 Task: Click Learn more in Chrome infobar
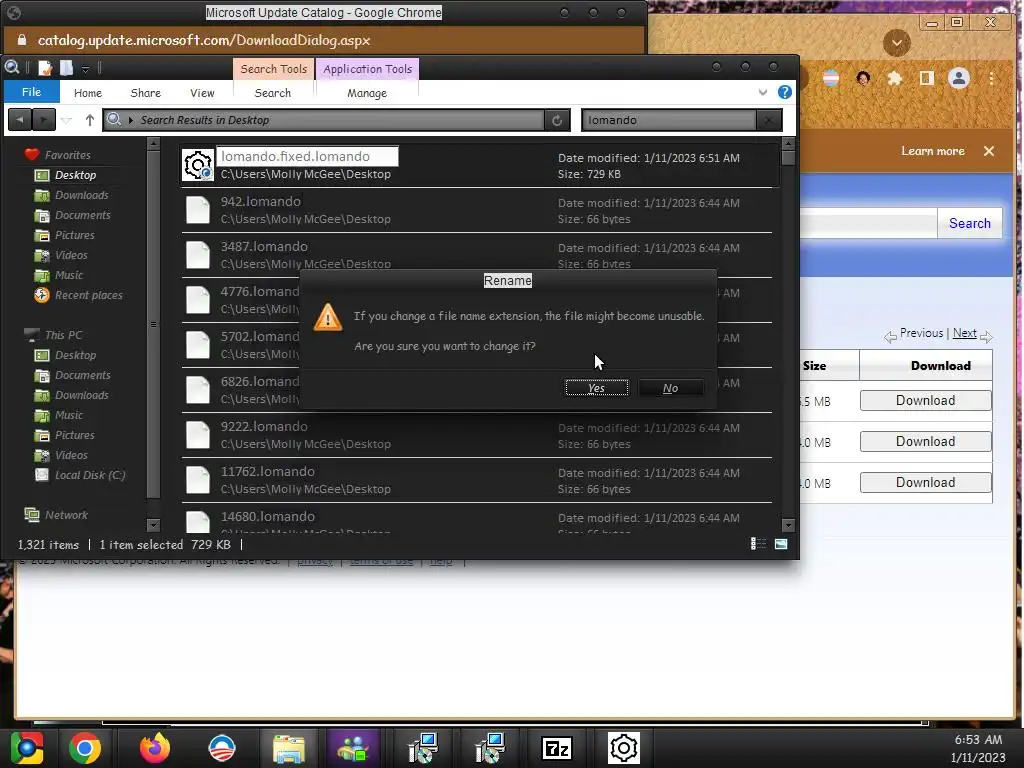pos(933,151)
